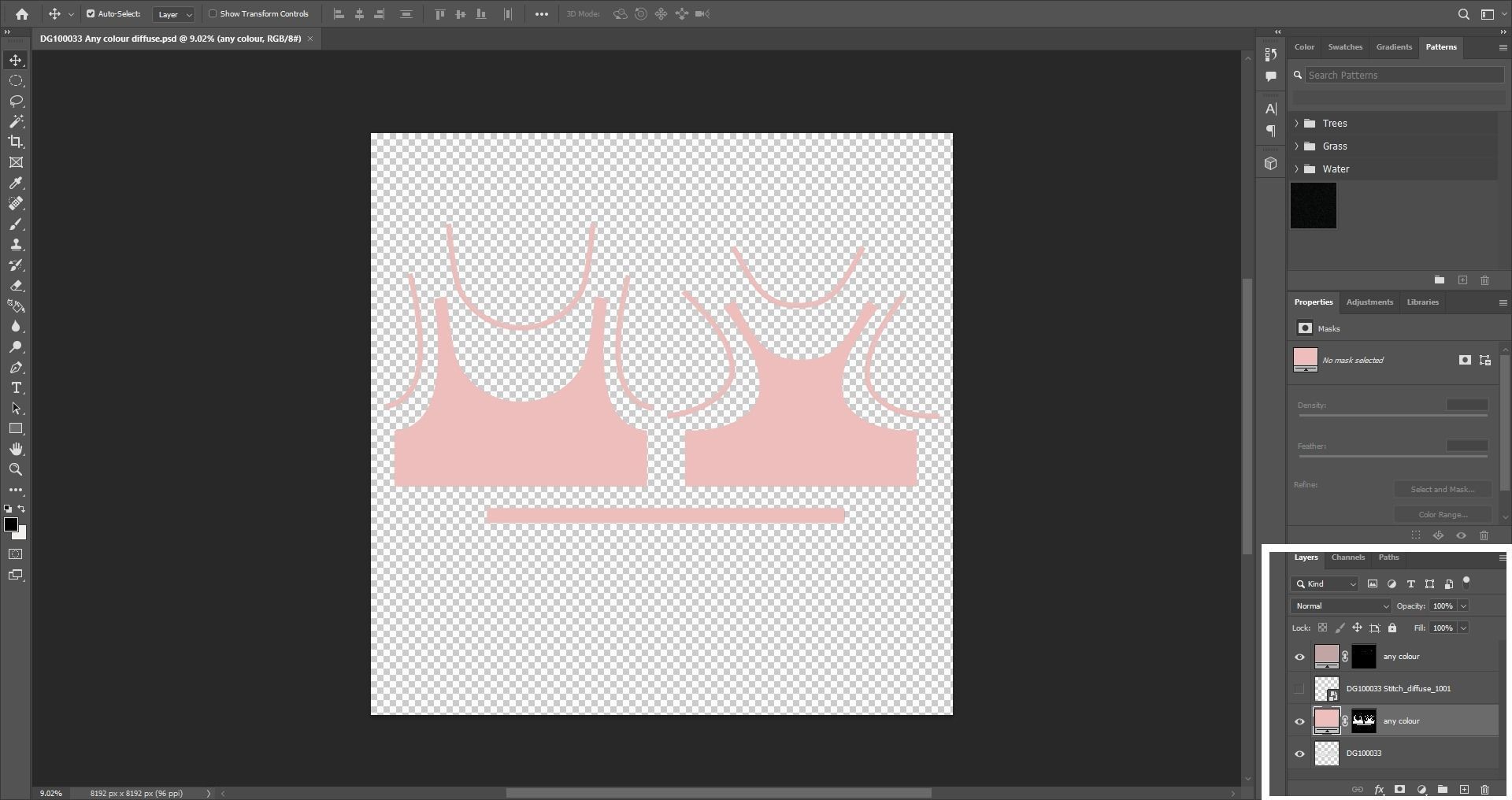Select the Hand tool
Image resolution: width=1512 pixels, height=800 pixels.
click(16, 449)
